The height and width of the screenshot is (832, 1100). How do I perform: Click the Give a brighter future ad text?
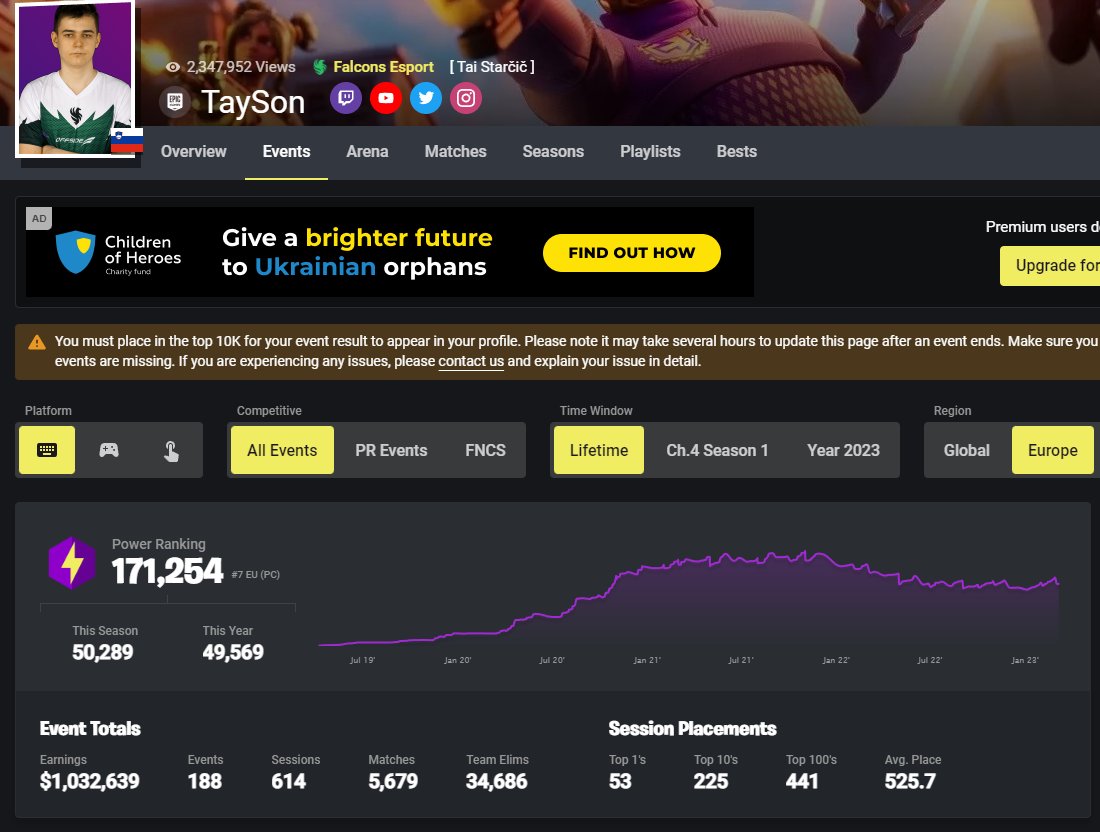click(x=357, y=253)
